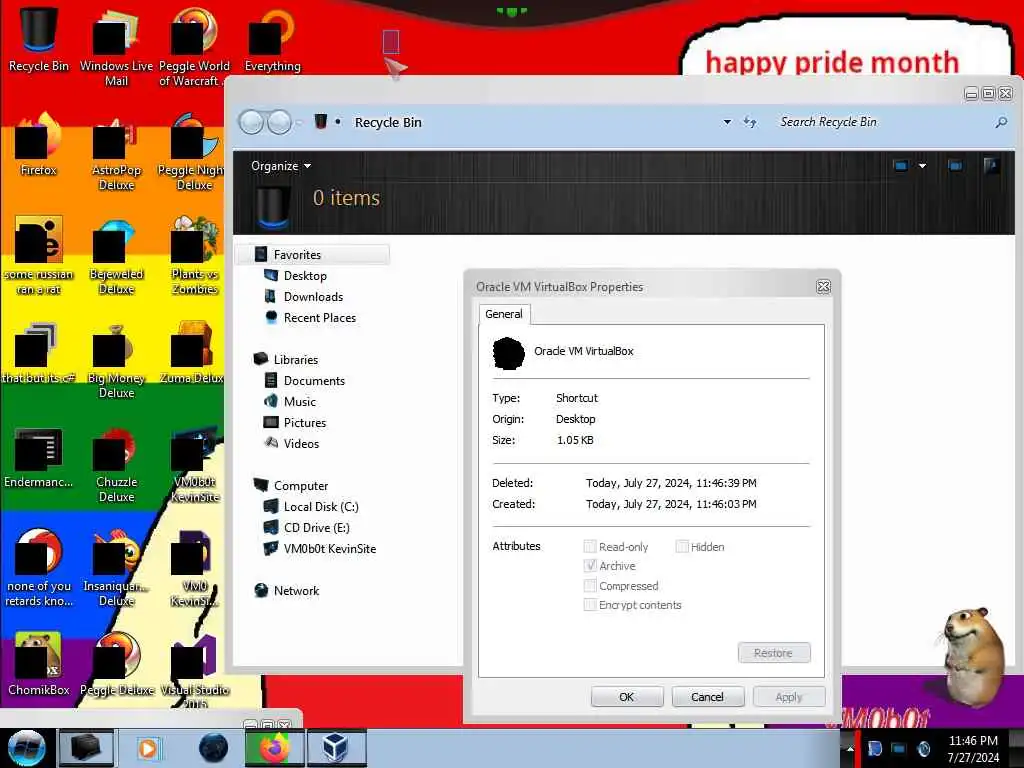This screenshot has height=768, width=1024.
Task: Open media player icon in taskbar
Action: pos(148,748)
